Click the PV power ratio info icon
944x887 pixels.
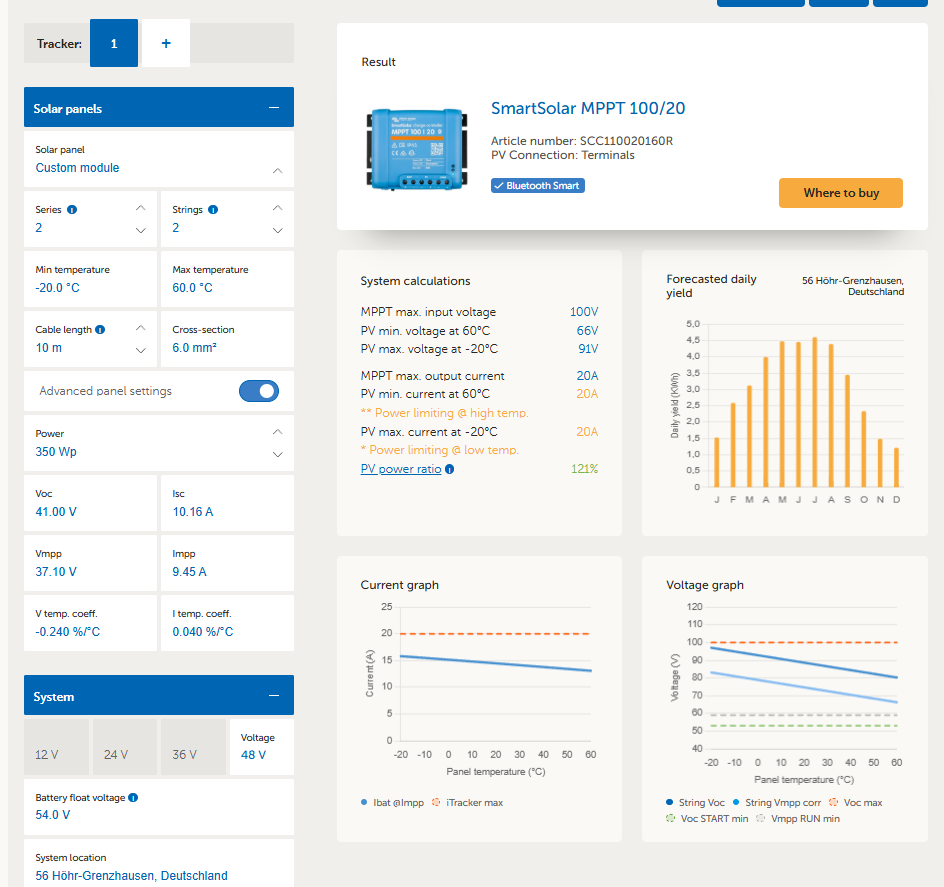pyautogui.click(x=449, y=469)
